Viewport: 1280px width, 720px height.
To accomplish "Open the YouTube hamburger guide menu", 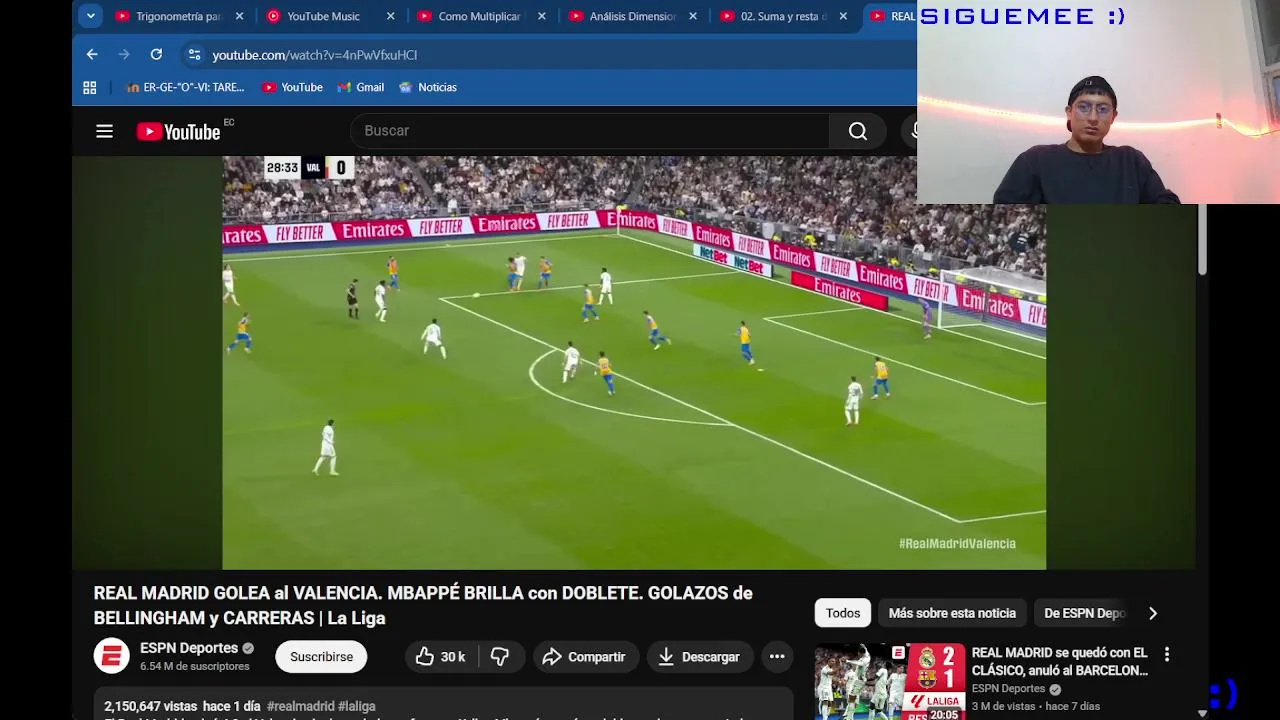I will [x=104, y=131].
